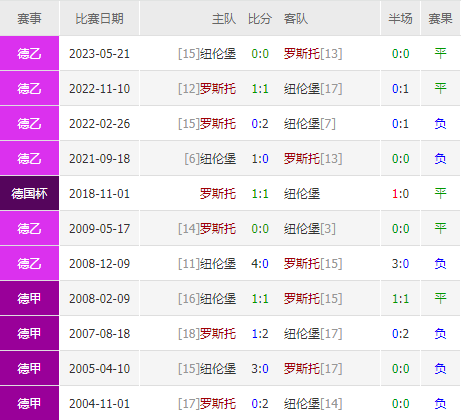Click the 赛事 column header
Image resolution: width=461 pixels, height=420 pixels.
click(x=29, y=18)
